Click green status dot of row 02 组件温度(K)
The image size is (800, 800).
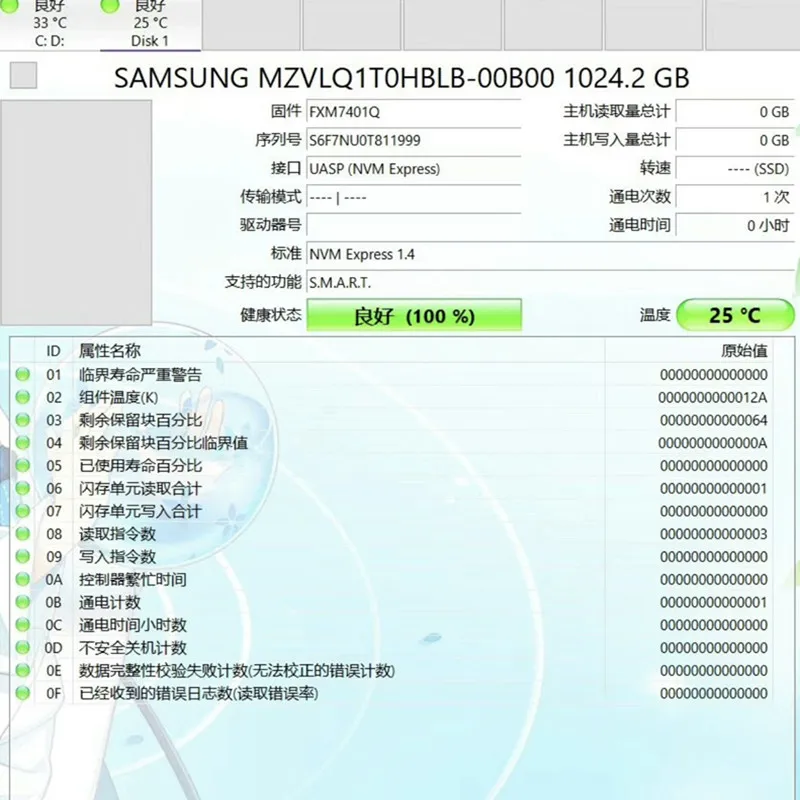pos(22,397)
